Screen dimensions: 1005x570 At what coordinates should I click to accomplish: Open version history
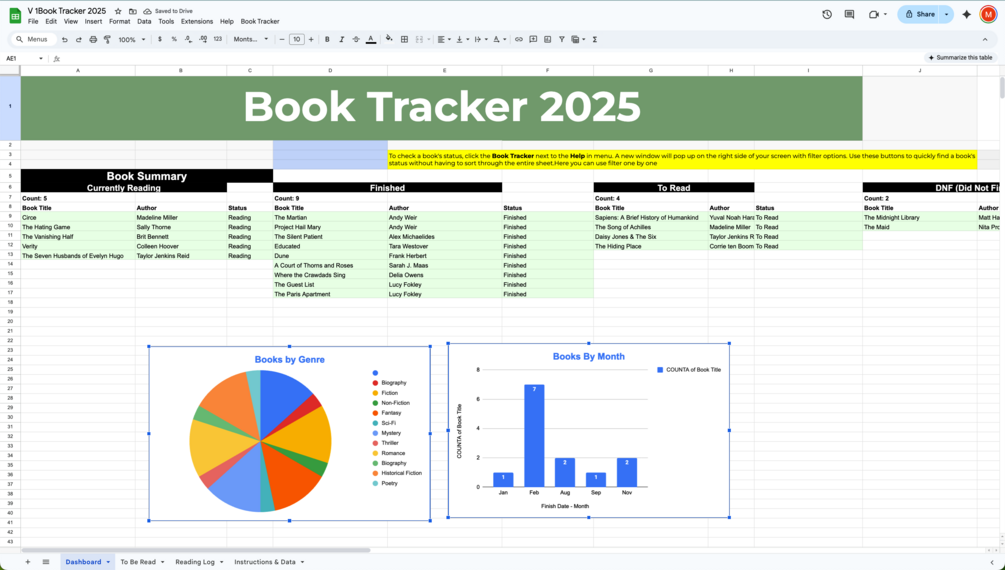point(827,14)
